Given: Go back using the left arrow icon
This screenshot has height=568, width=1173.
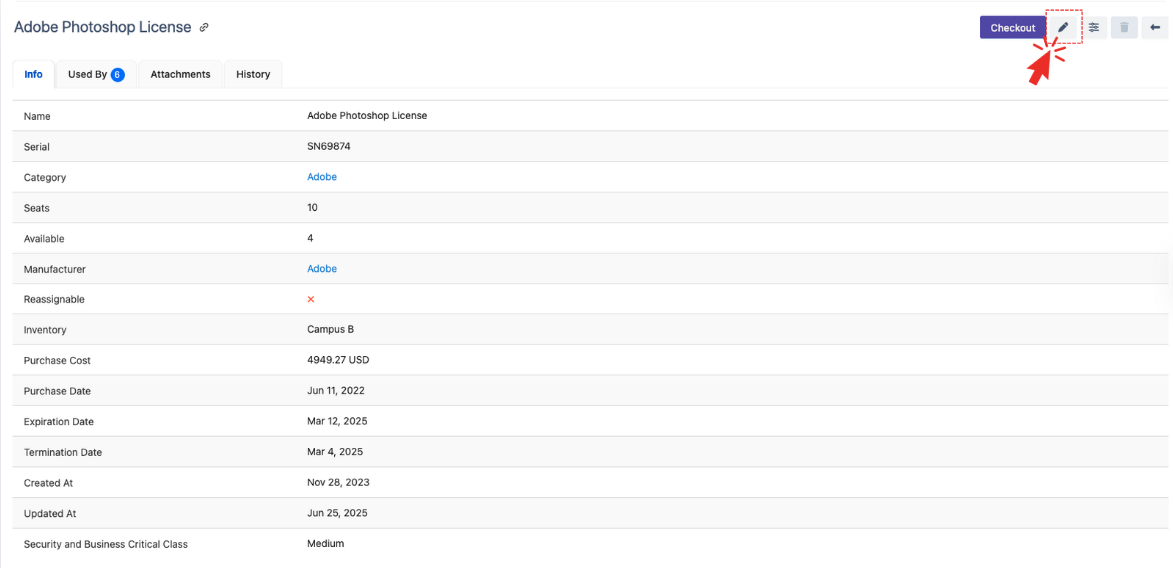Looking at the screenshot, I should pos(1155,28).
